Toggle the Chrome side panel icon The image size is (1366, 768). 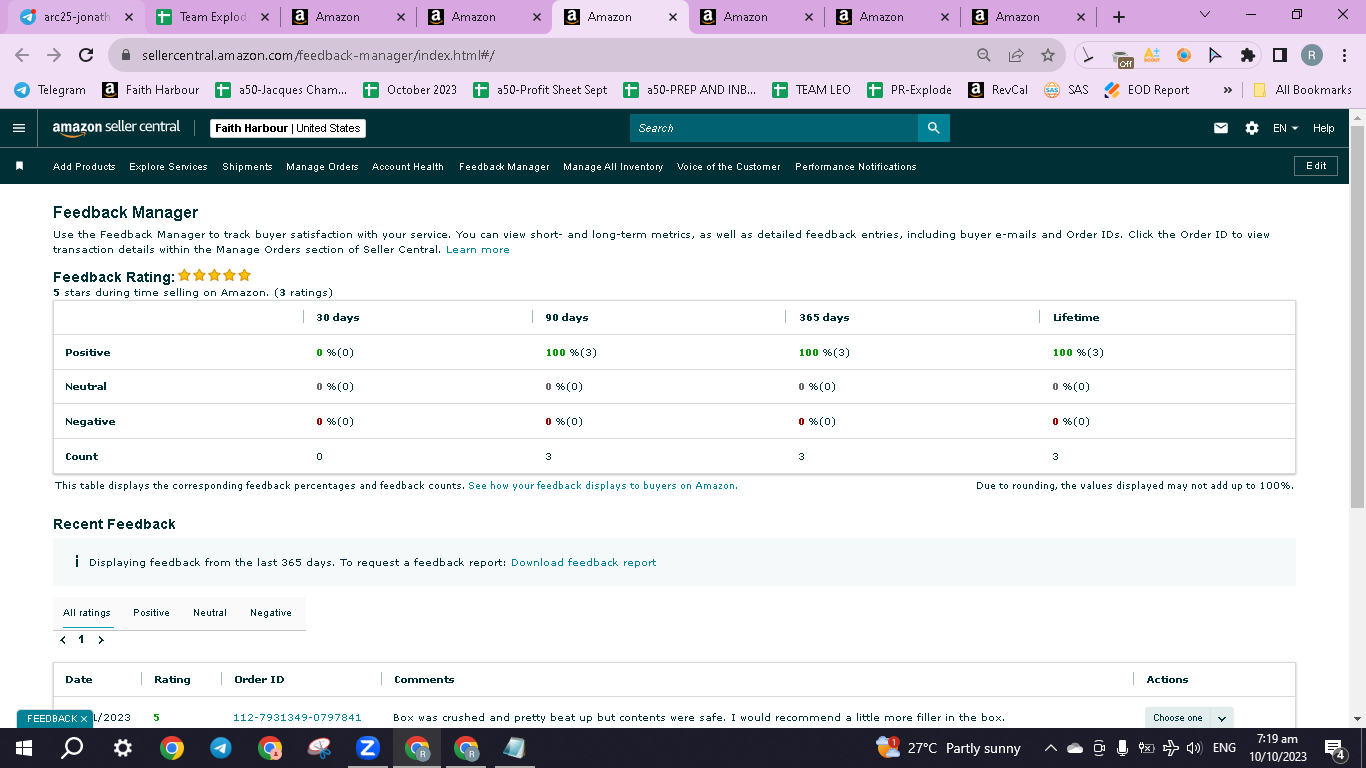point(1279,55)
